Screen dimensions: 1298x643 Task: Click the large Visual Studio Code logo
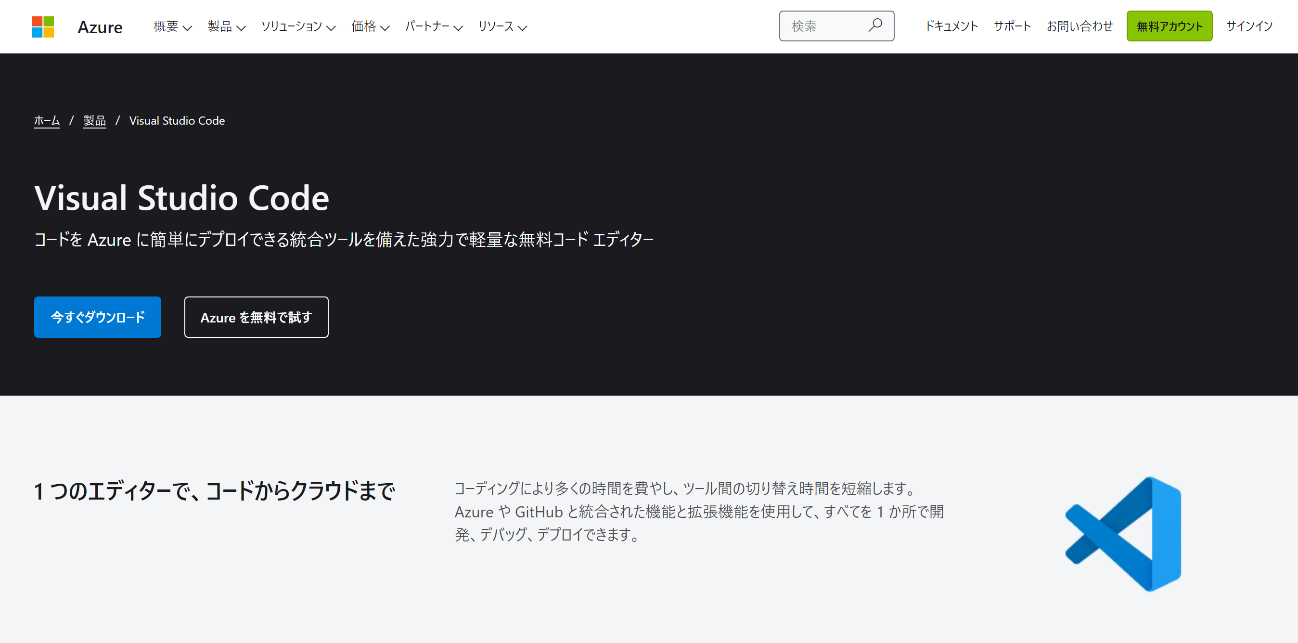(x=1123, y=534)
